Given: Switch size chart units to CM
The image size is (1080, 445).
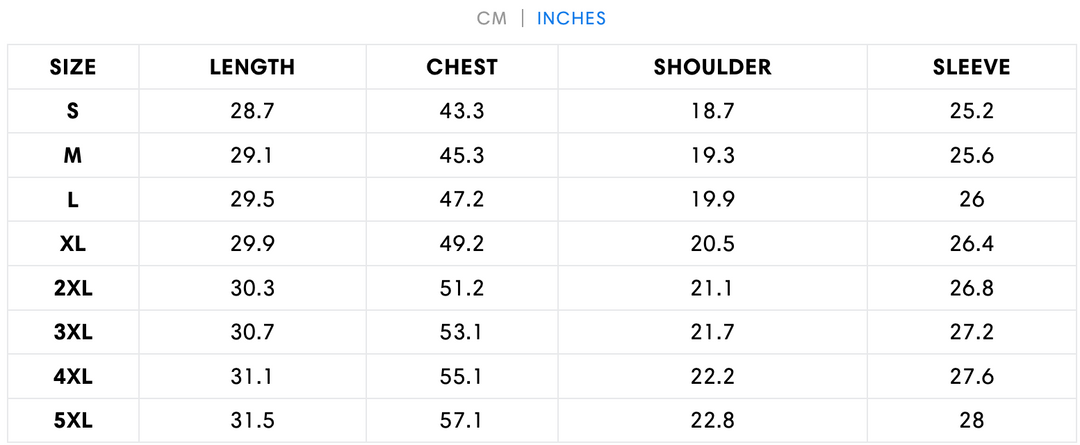Looking at the screenshot, I should tap(492, 18).
